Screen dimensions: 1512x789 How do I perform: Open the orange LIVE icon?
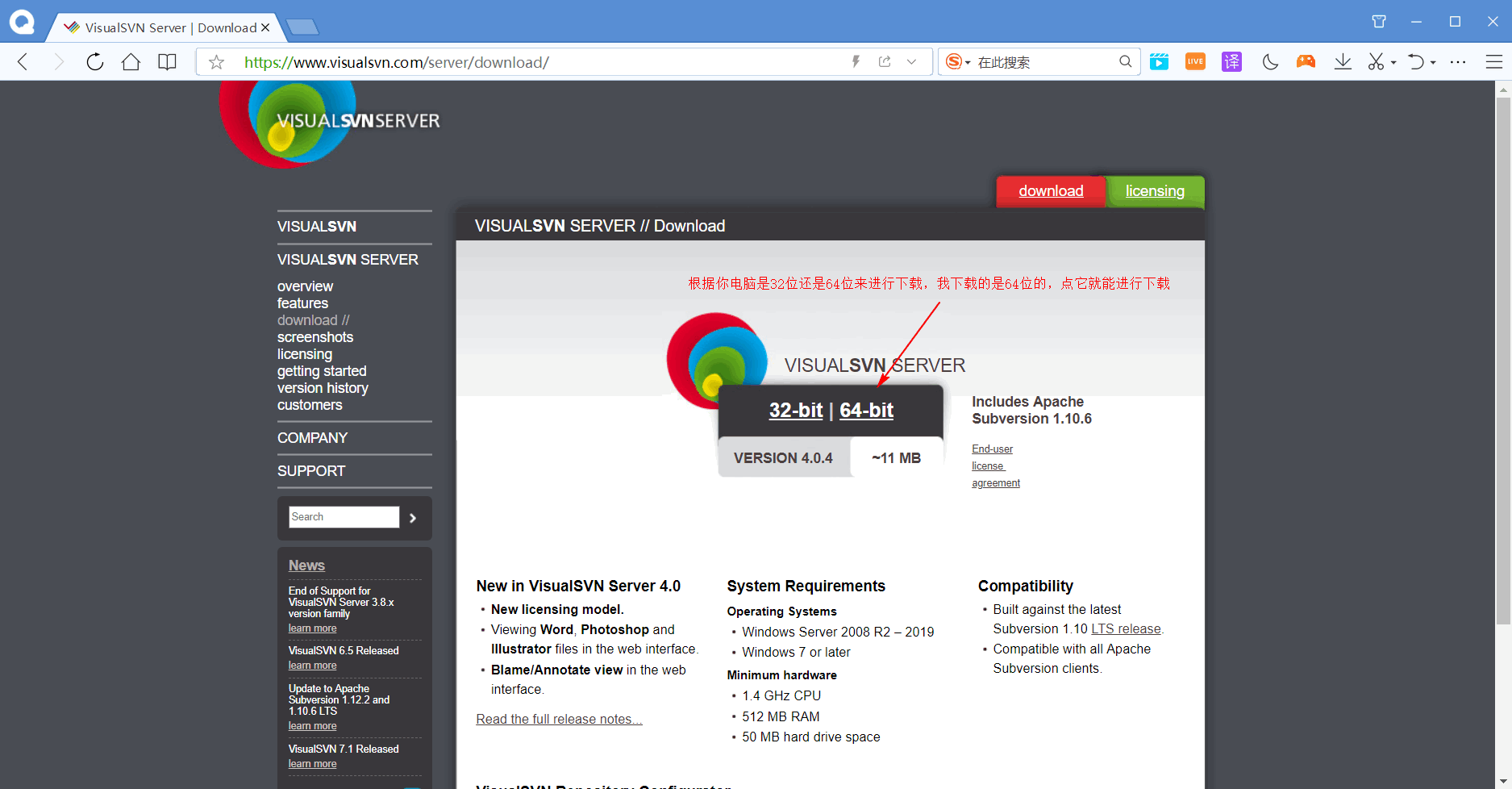1195,62
